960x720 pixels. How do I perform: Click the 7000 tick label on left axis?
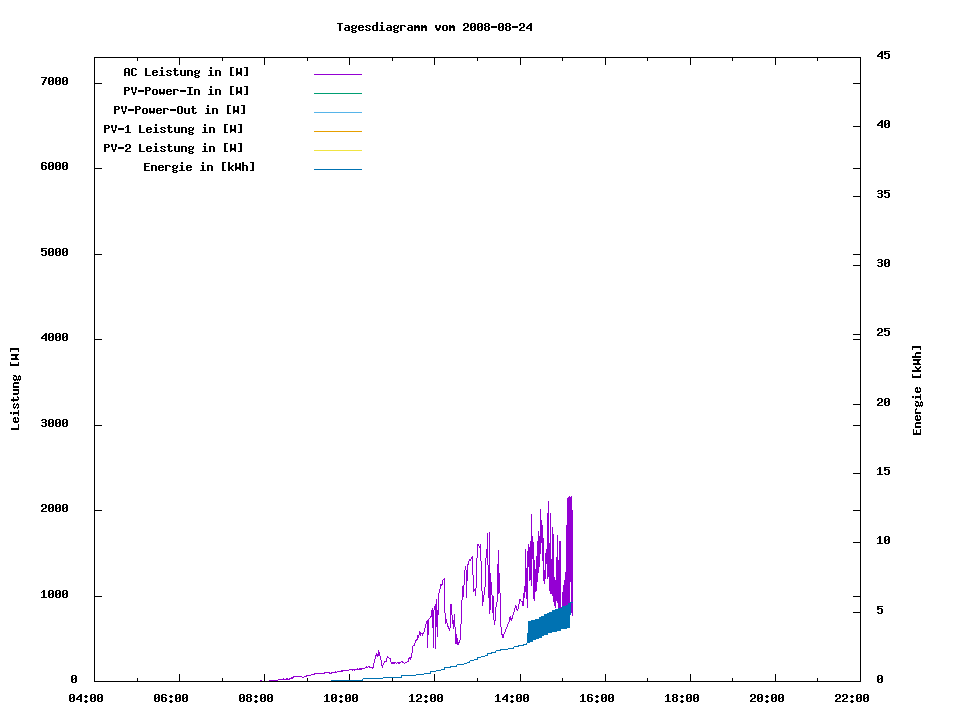54,81
